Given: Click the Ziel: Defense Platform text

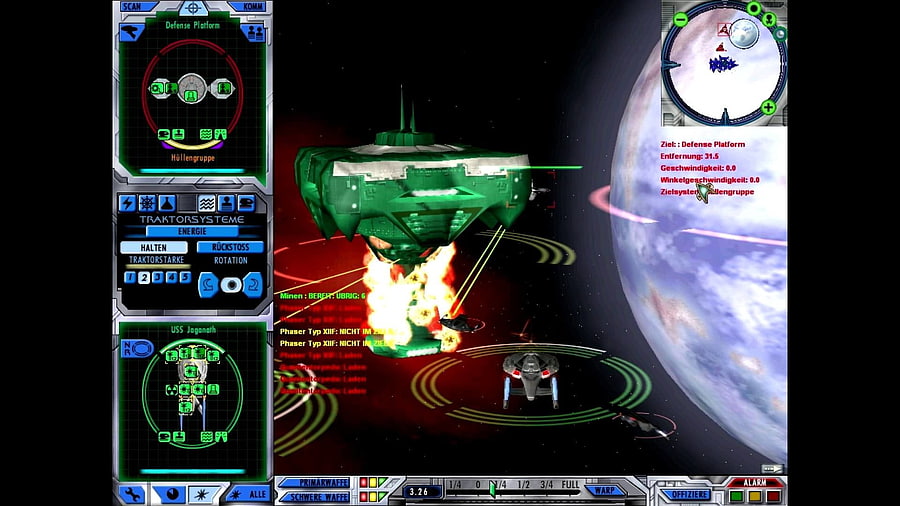Looking at the screenshot, I should click(x=703, y=145).
